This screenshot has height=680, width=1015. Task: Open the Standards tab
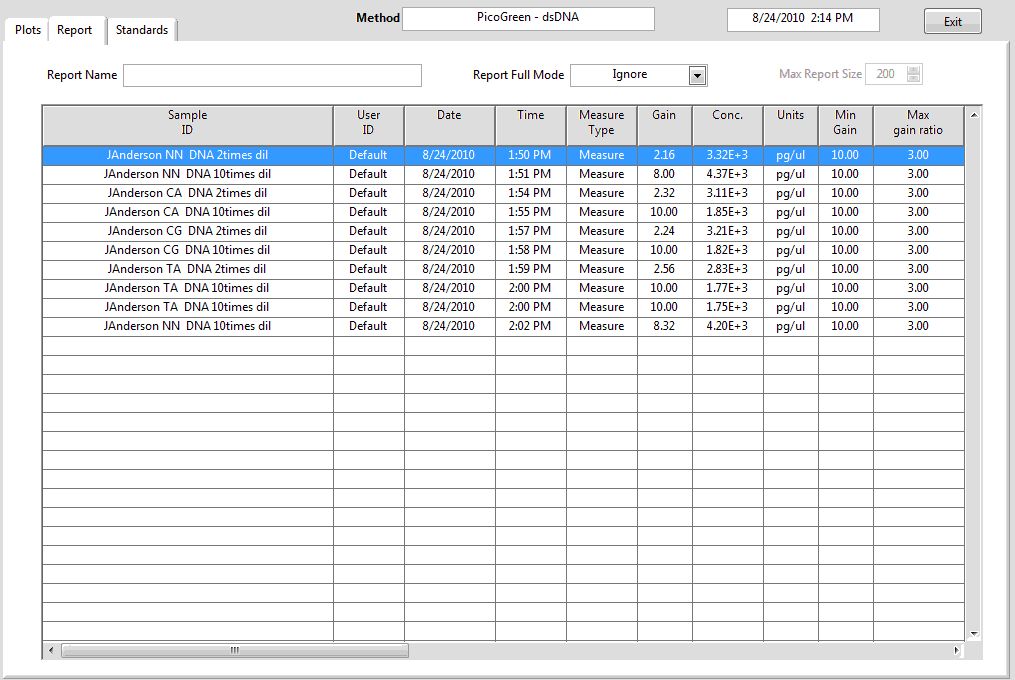pyautogui.click(x=142, y=30)
